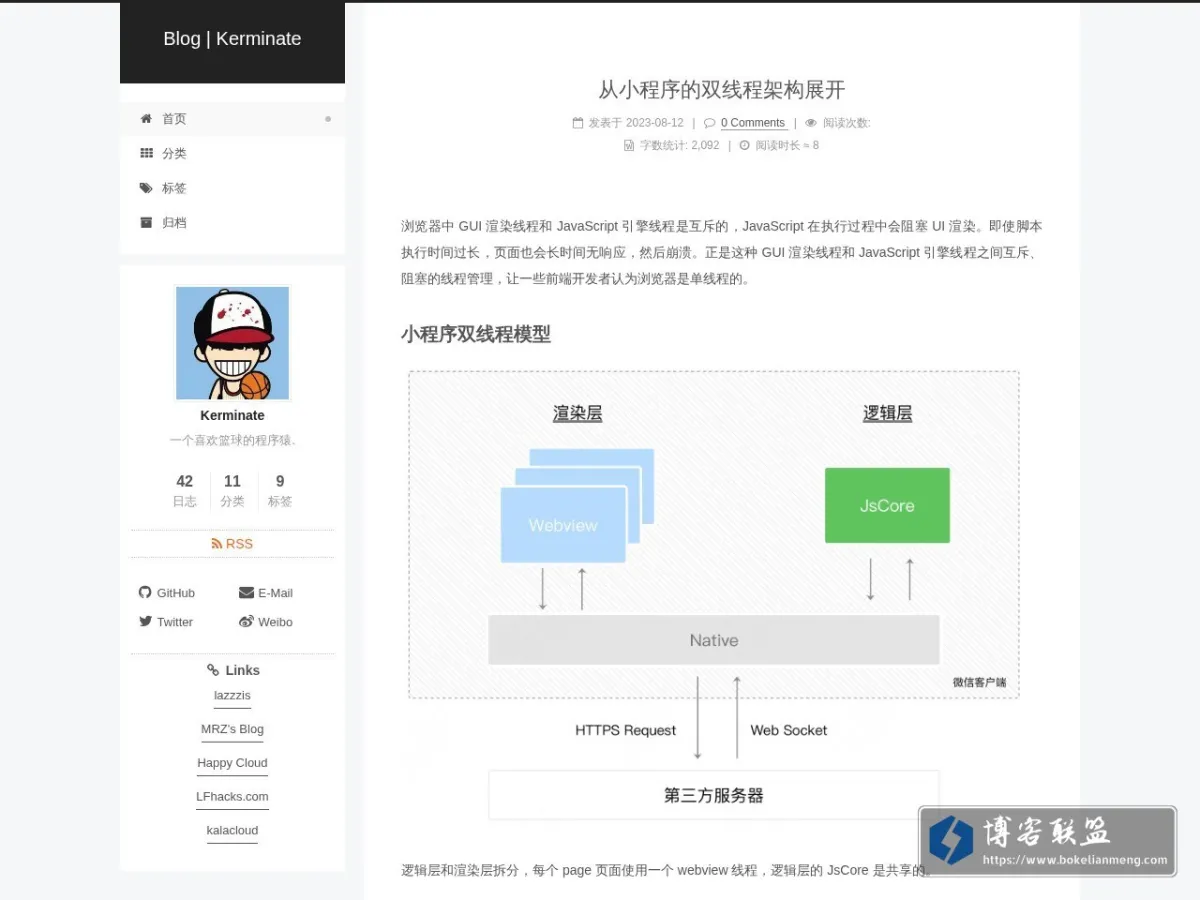Open the lazzzis friend link
The image size is (1200, 900).
pos(232,696)
